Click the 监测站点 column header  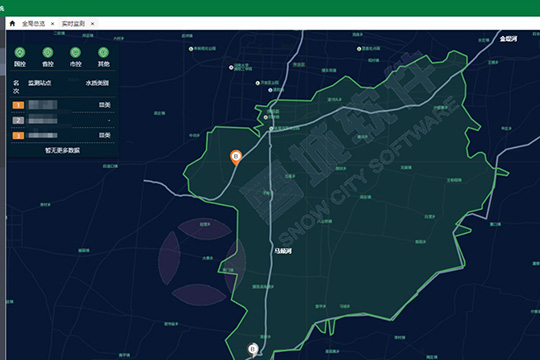(x=40, y=83)
